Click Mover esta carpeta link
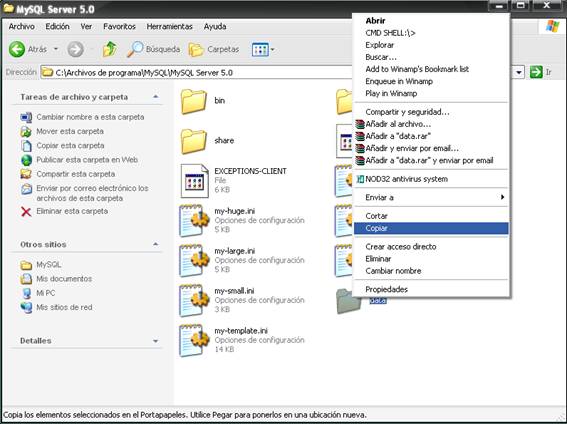 (70, 131)
